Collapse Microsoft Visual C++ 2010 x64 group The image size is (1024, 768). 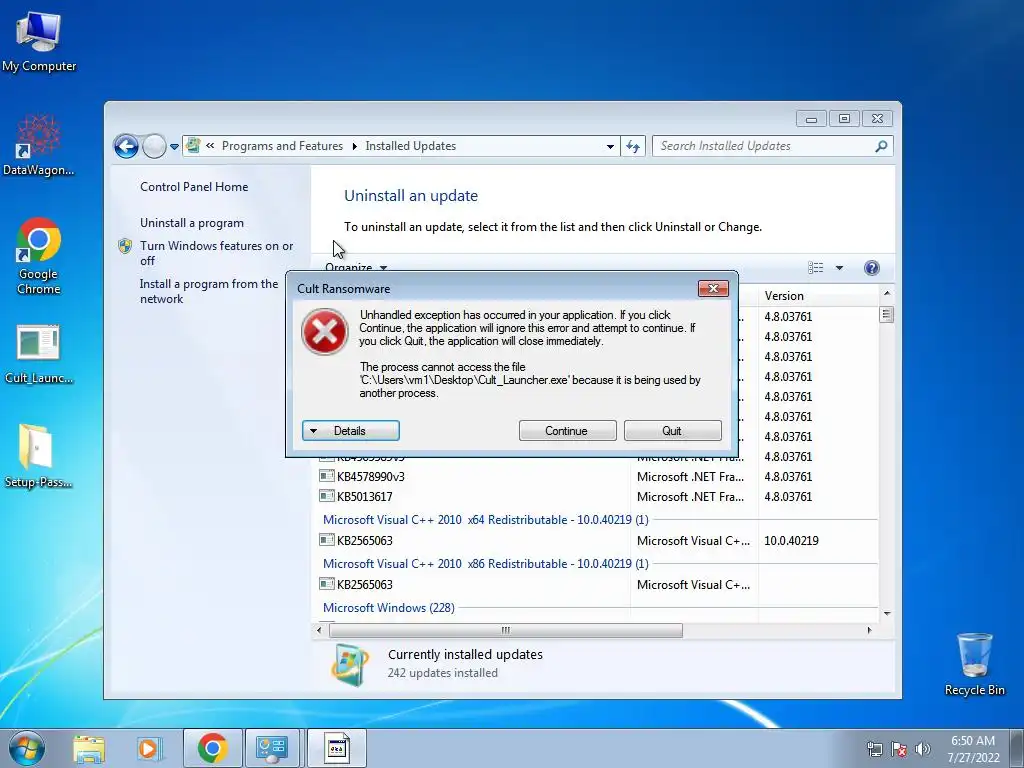tap(485, 520)
